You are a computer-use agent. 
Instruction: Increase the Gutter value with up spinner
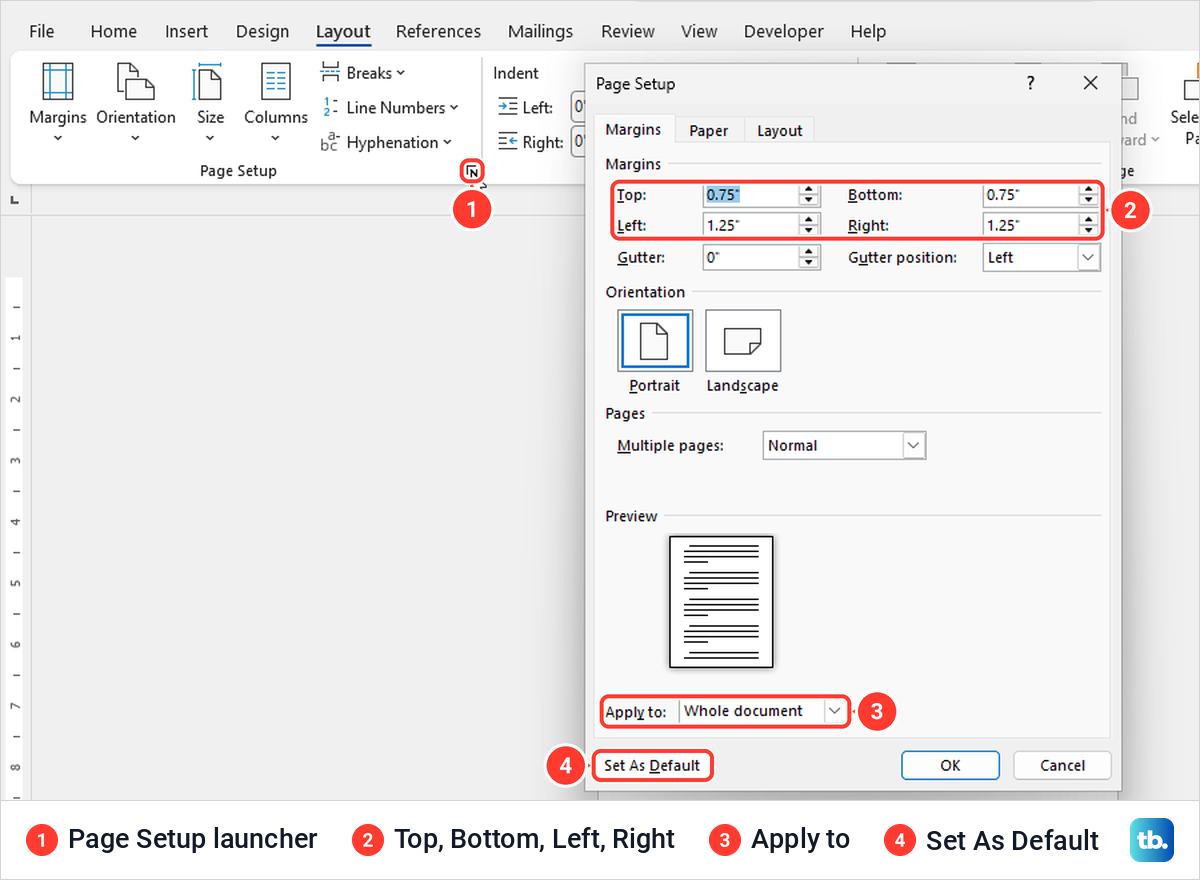810,252
